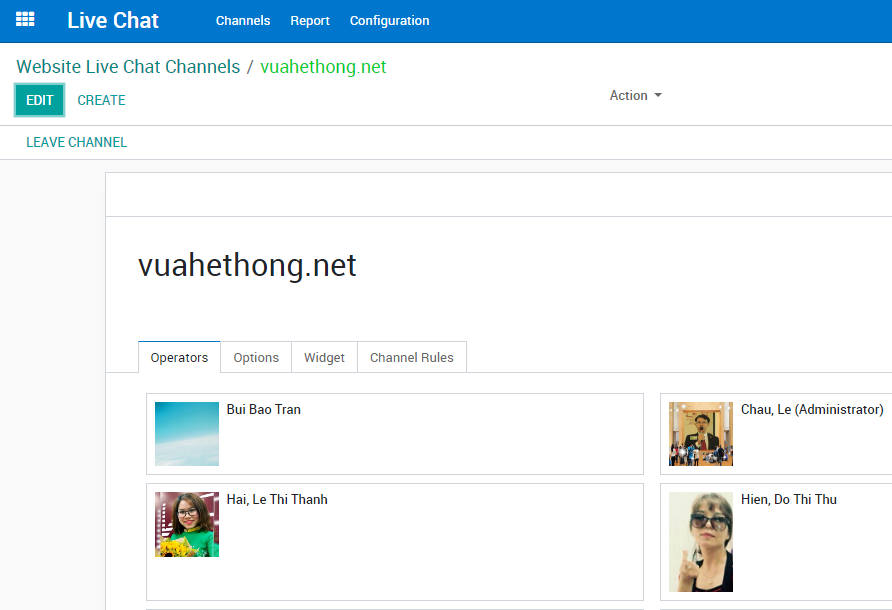This screenshot has width=892, height=610.
Task: Click the vuahethong.net breadcrumb text
Action: (x=323, y=67)
